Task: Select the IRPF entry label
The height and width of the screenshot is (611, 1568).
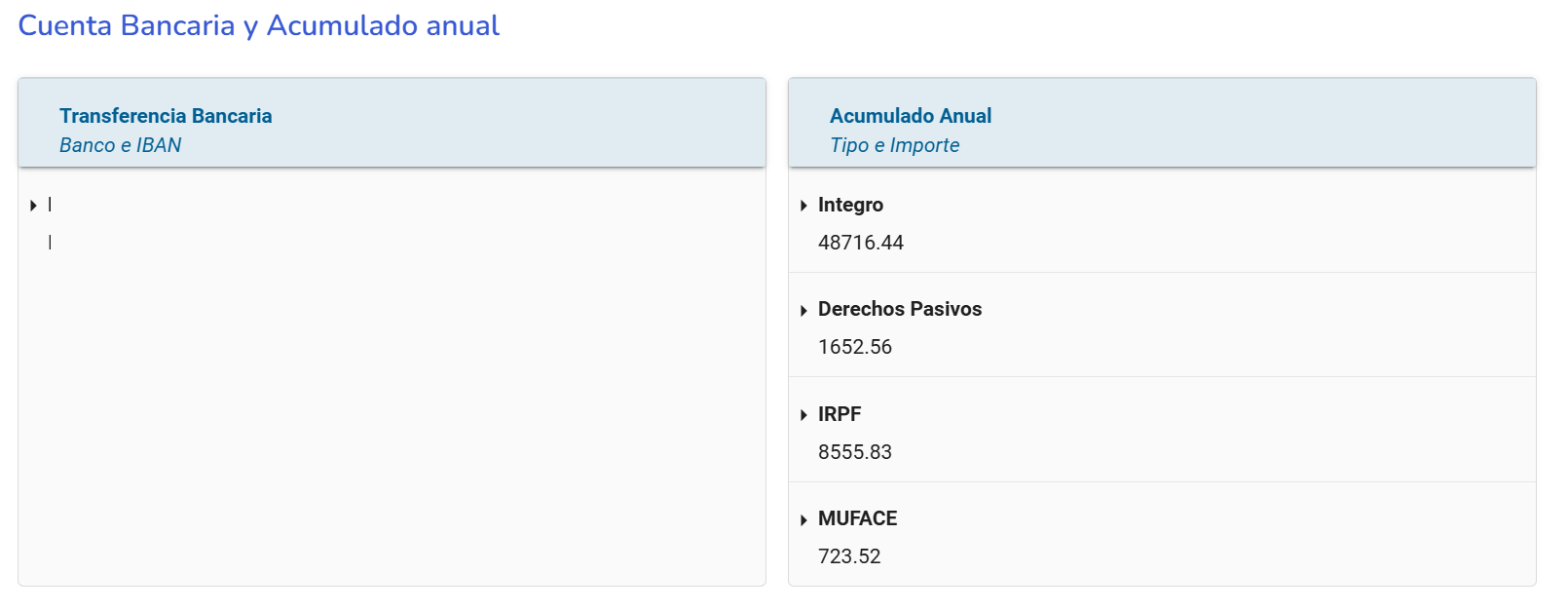Action: 839,414
